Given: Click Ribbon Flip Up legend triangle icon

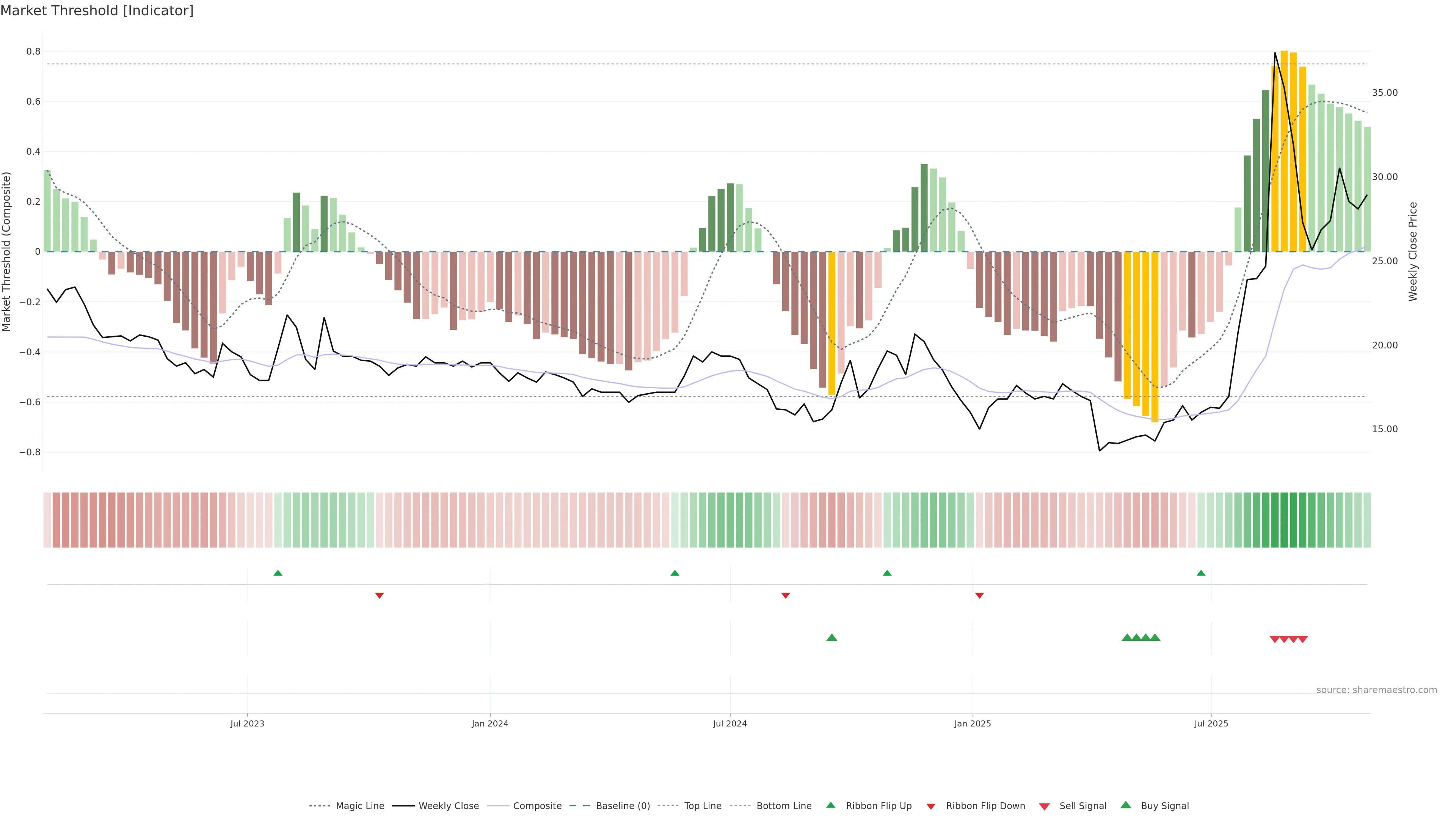Looking at the screenshot, I should pyautogui.click(x=830, y=805).
